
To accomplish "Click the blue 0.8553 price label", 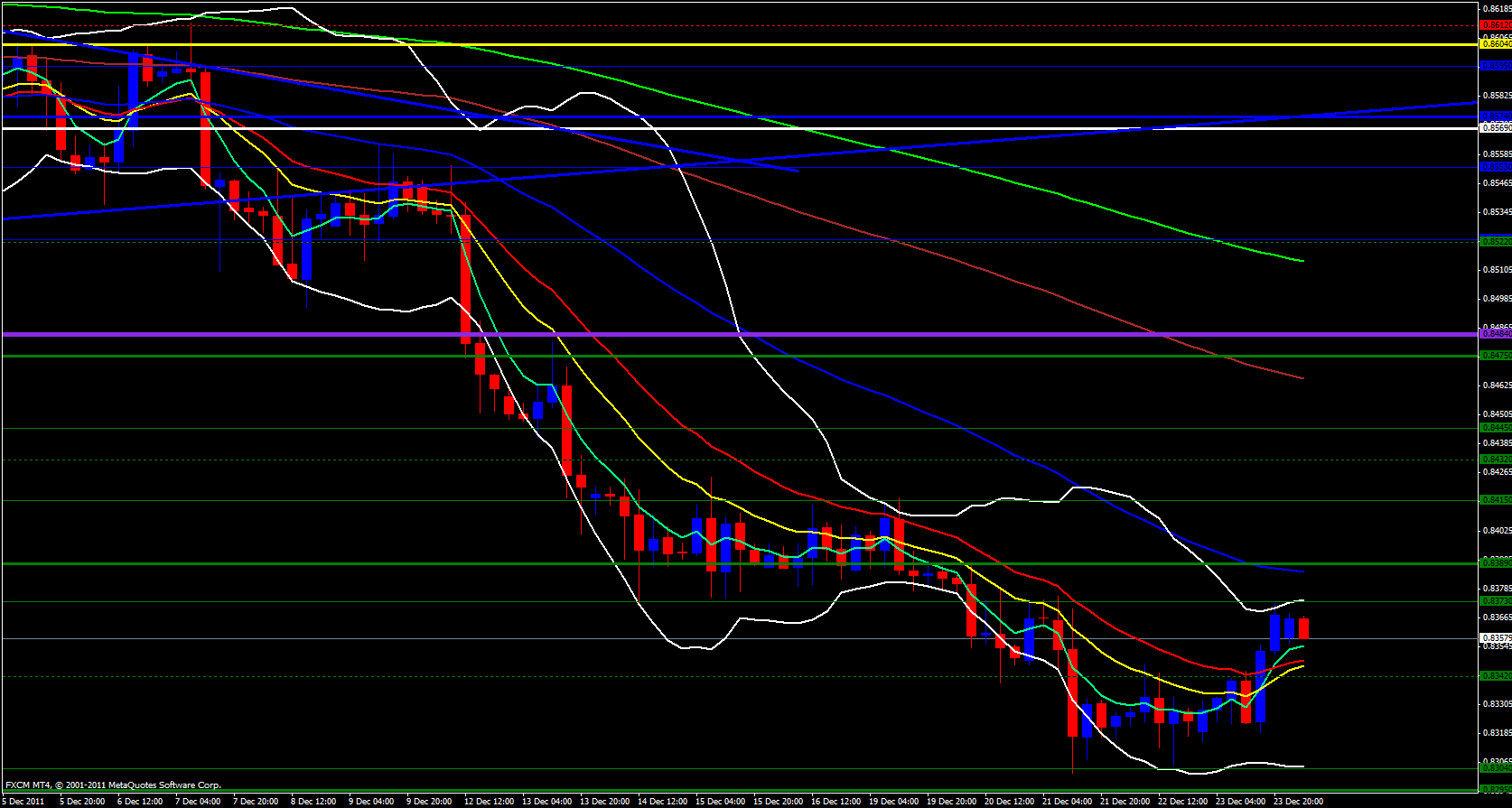I will pos(1495,167).
